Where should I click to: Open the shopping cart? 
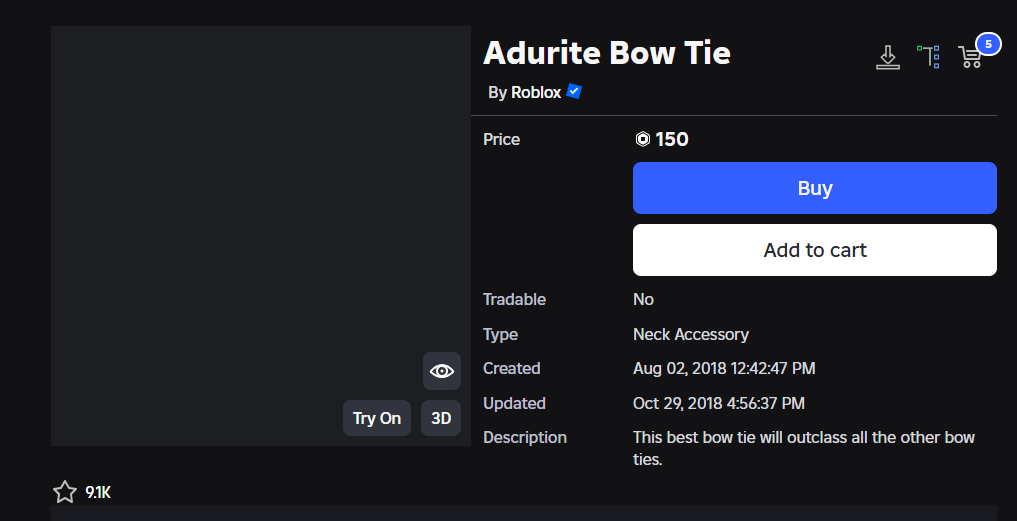pos(969,58)
